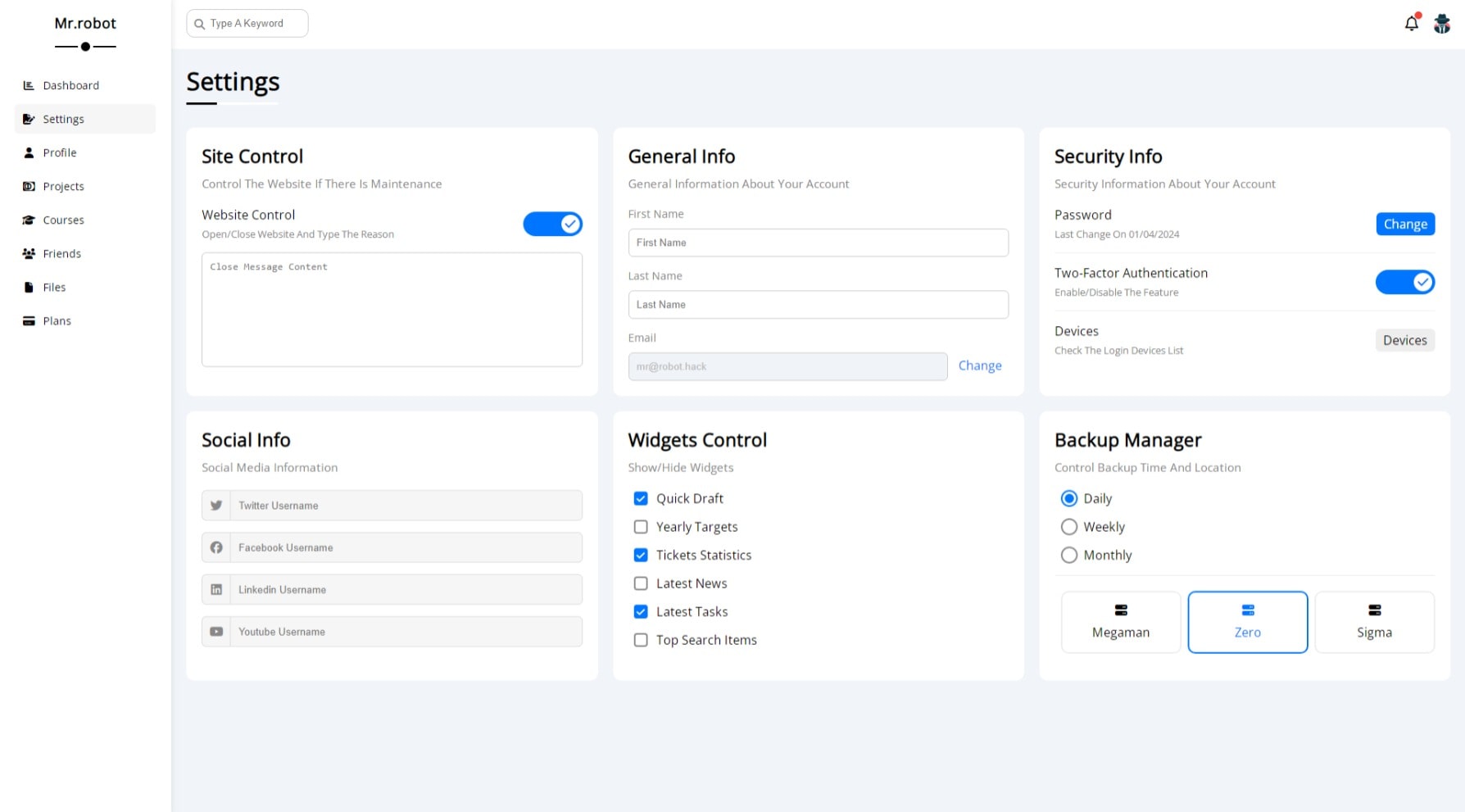Click the Facebook icon in Social Info
Screen dimensions: 1465x812
(x=216, y=547)
